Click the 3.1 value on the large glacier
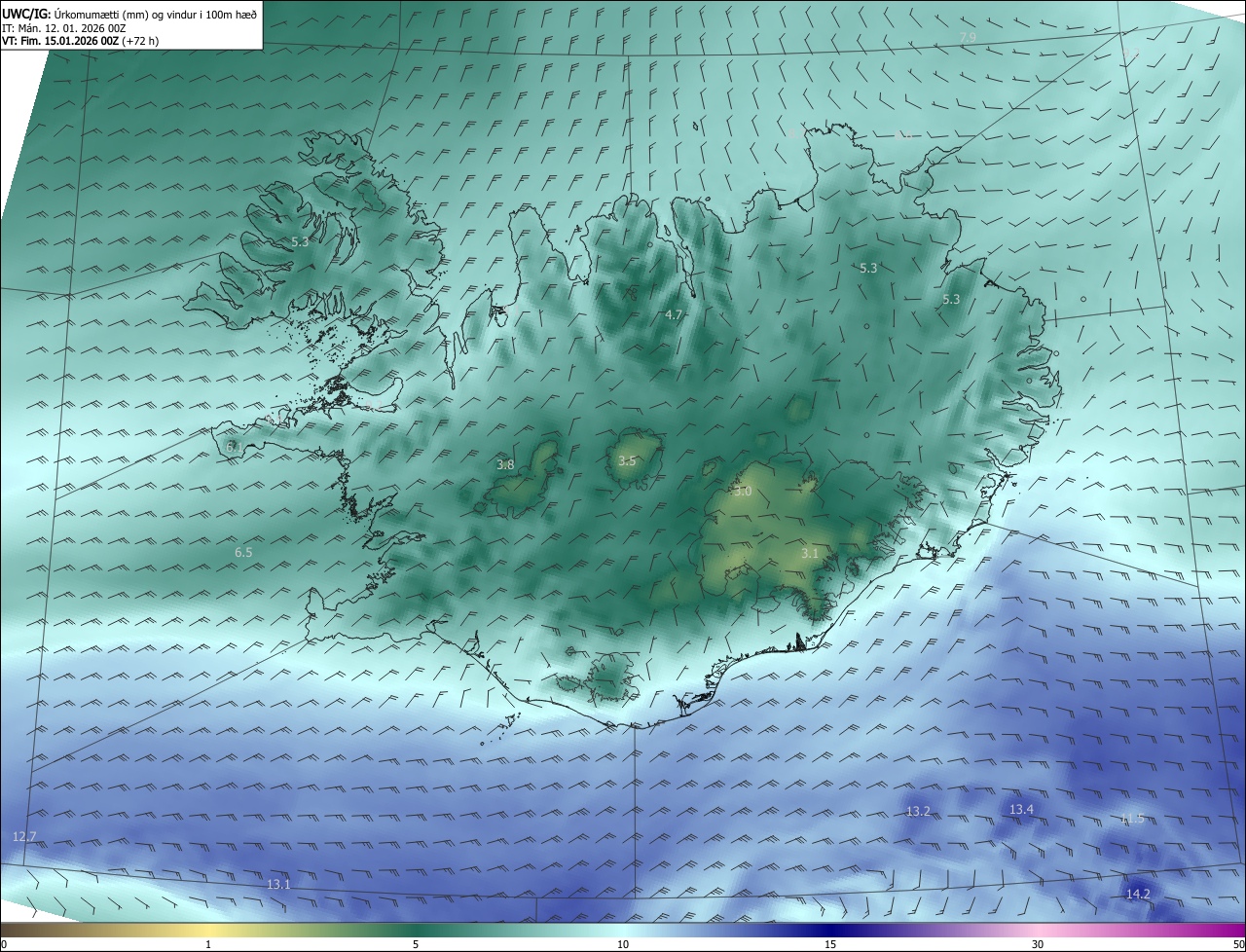The width and height of the screenshot is (1246, 952). tap(809, 553)
